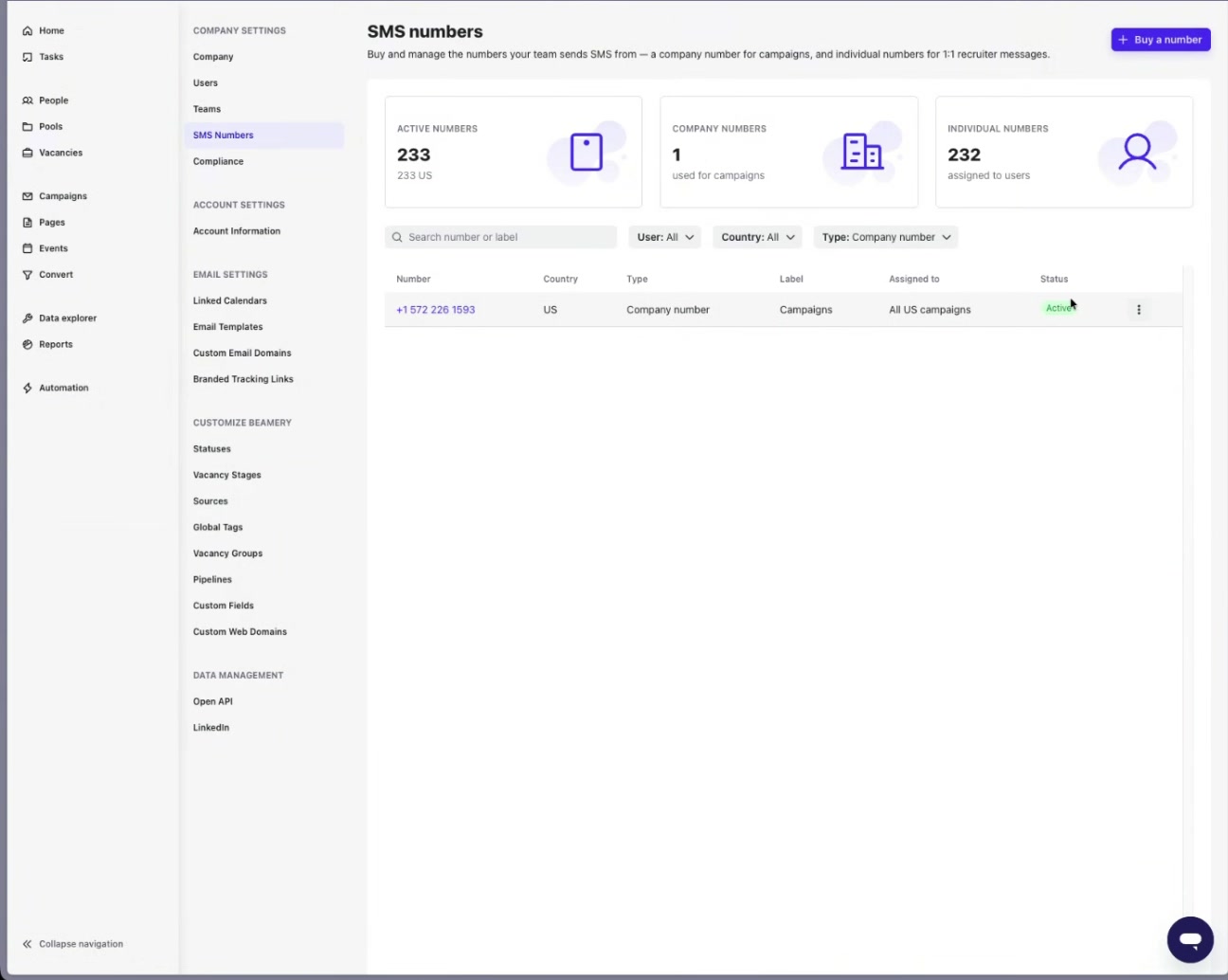Click the Reports icon in the sidebar
The image size is (1228, 980).
click(27, 345)
